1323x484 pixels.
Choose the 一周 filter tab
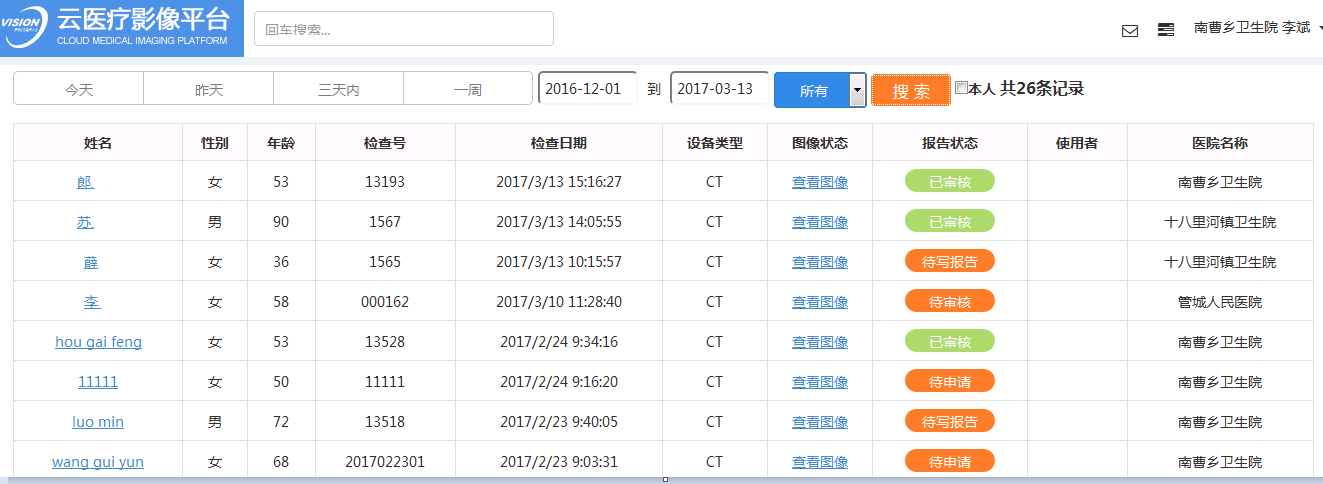pos(468,90)
